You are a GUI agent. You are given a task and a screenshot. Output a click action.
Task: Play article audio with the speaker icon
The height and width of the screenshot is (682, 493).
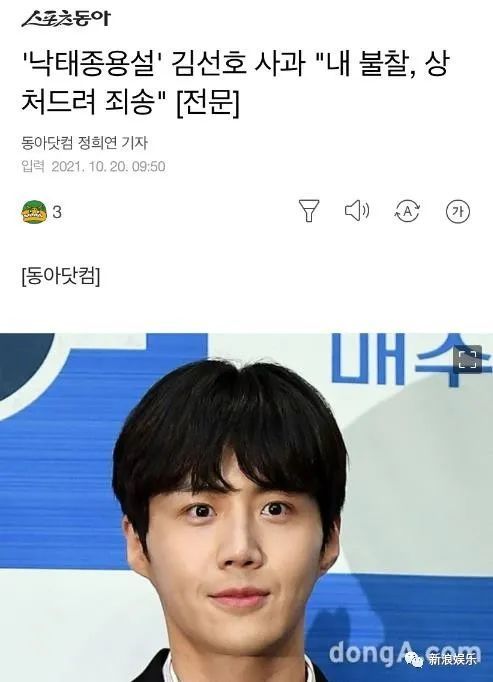click(357, 211)
